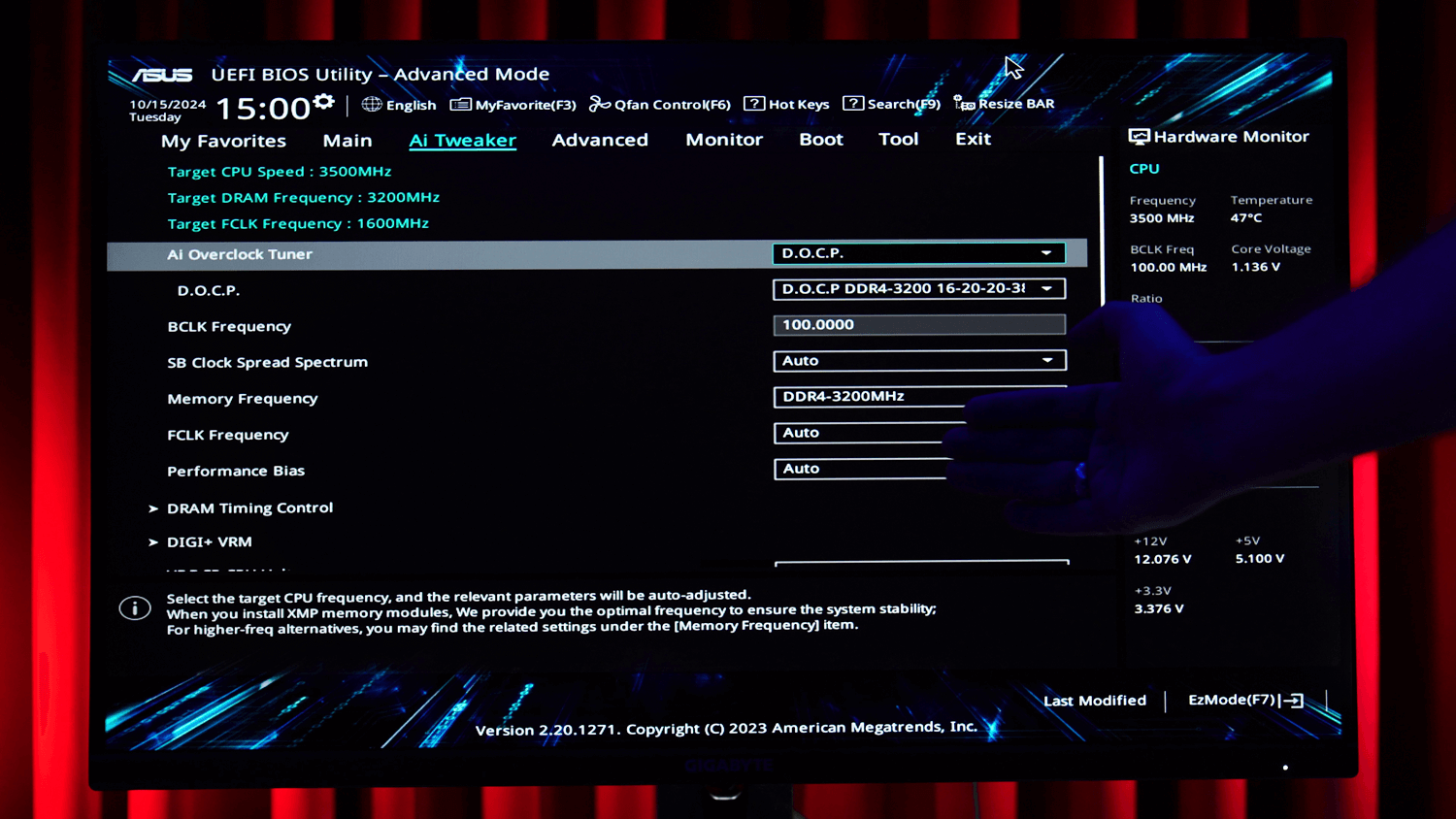The height and width of the screenshot is (819, 1456).
Task: Click the CPU heading in Hardware Monitor
Action: pyautogui.click(x=1144, y=169)
